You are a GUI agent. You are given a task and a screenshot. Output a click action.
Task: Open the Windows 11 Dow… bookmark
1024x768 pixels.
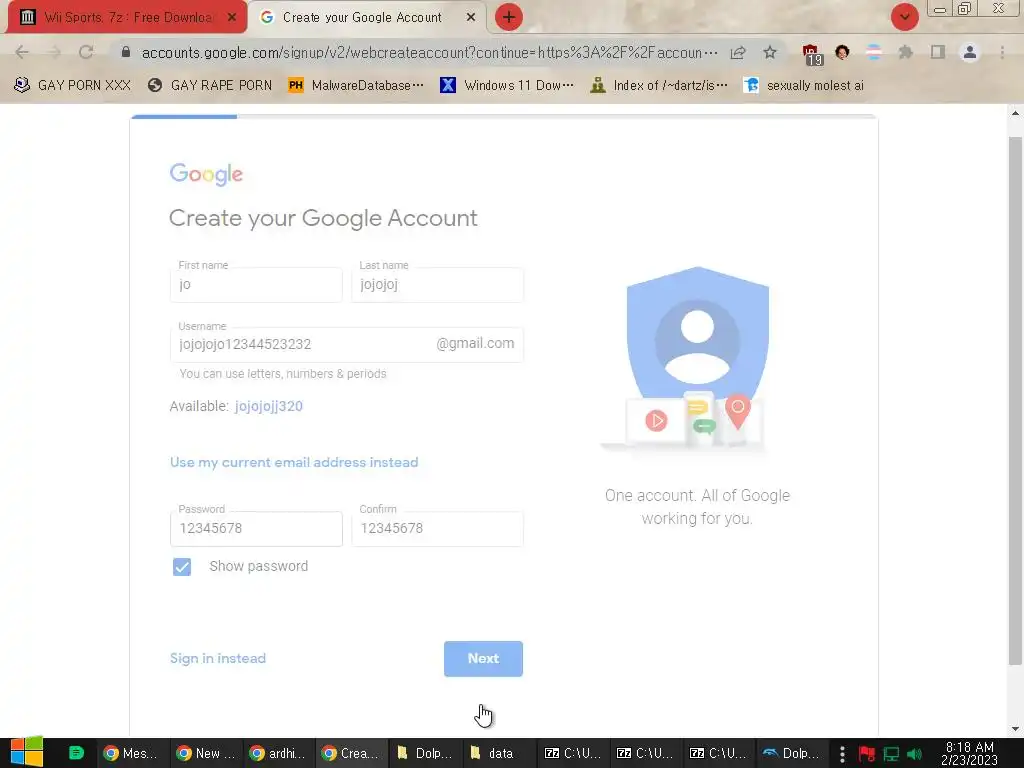507,85
